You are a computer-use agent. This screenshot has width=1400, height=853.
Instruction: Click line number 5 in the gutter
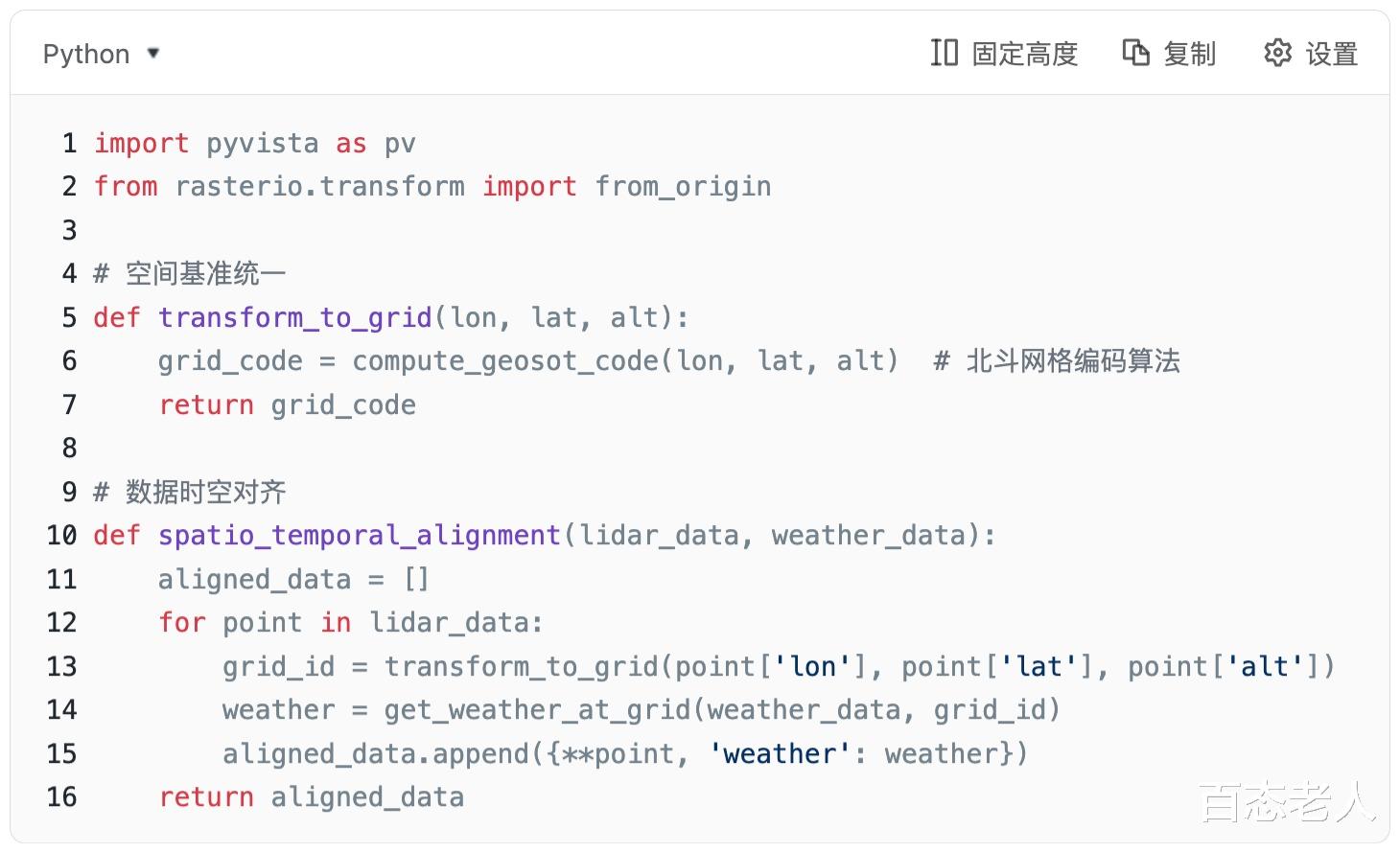coord(69,317)
